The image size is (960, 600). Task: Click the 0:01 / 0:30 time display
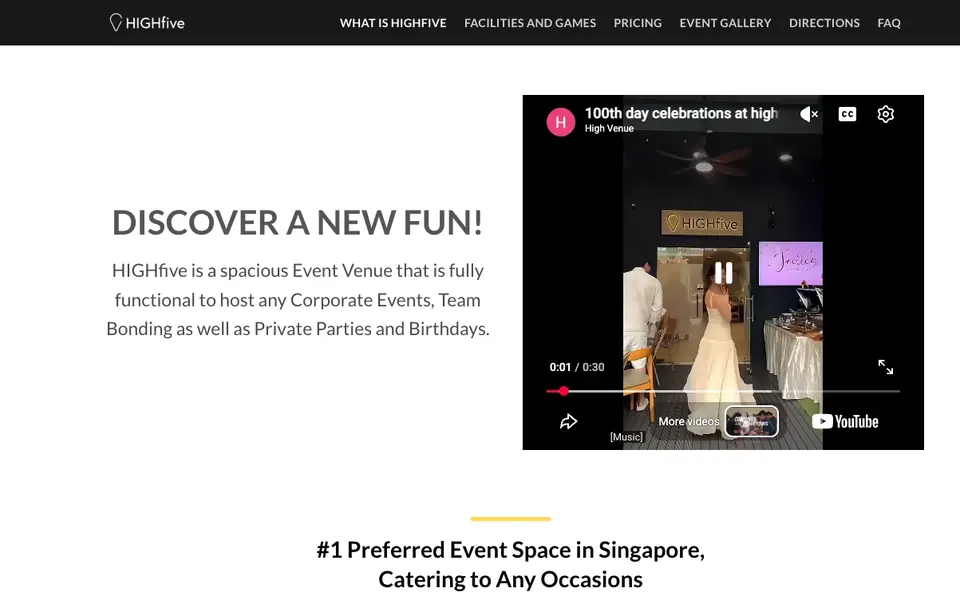[x=577, y=367]
